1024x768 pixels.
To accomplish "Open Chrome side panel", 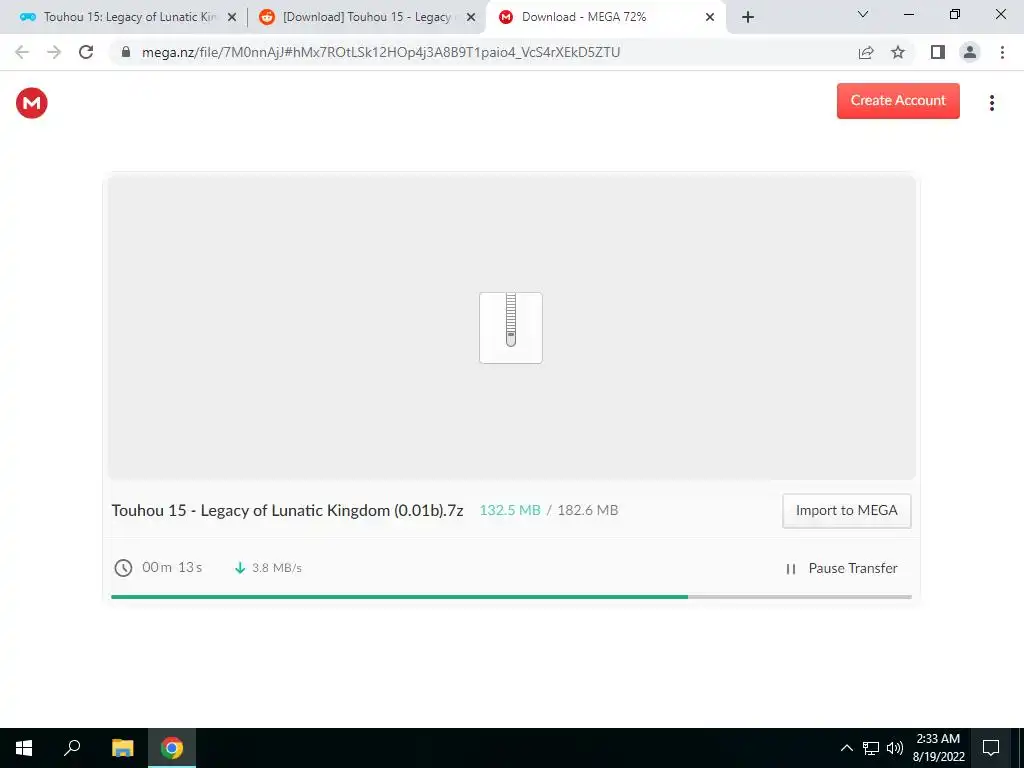I will 938,52.
